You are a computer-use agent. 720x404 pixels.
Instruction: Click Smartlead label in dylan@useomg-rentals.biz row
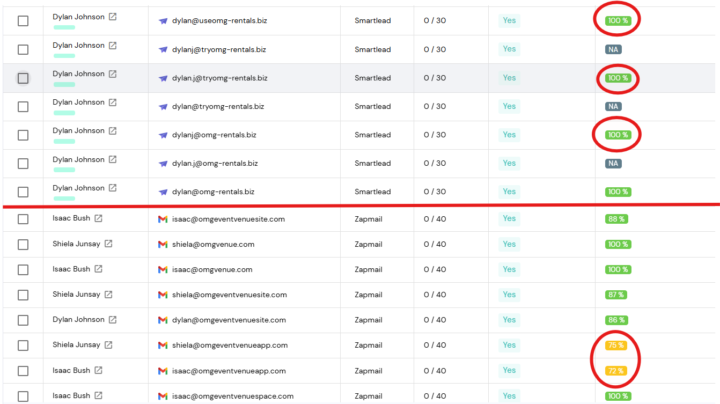[x=372, y=21]
